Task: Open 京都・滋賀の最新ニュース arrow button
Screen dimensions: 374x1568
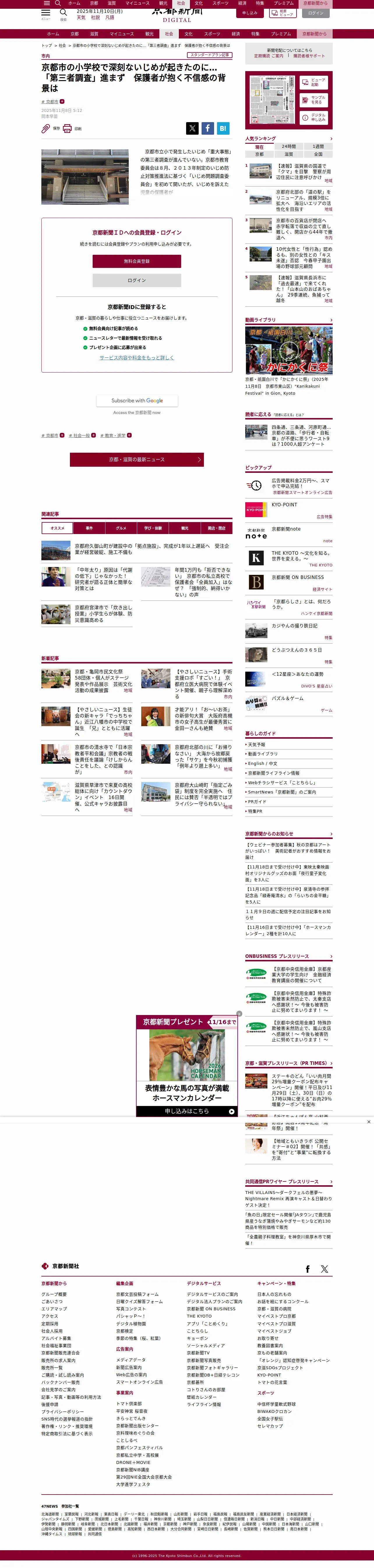Action: click(x=137, y=460)
